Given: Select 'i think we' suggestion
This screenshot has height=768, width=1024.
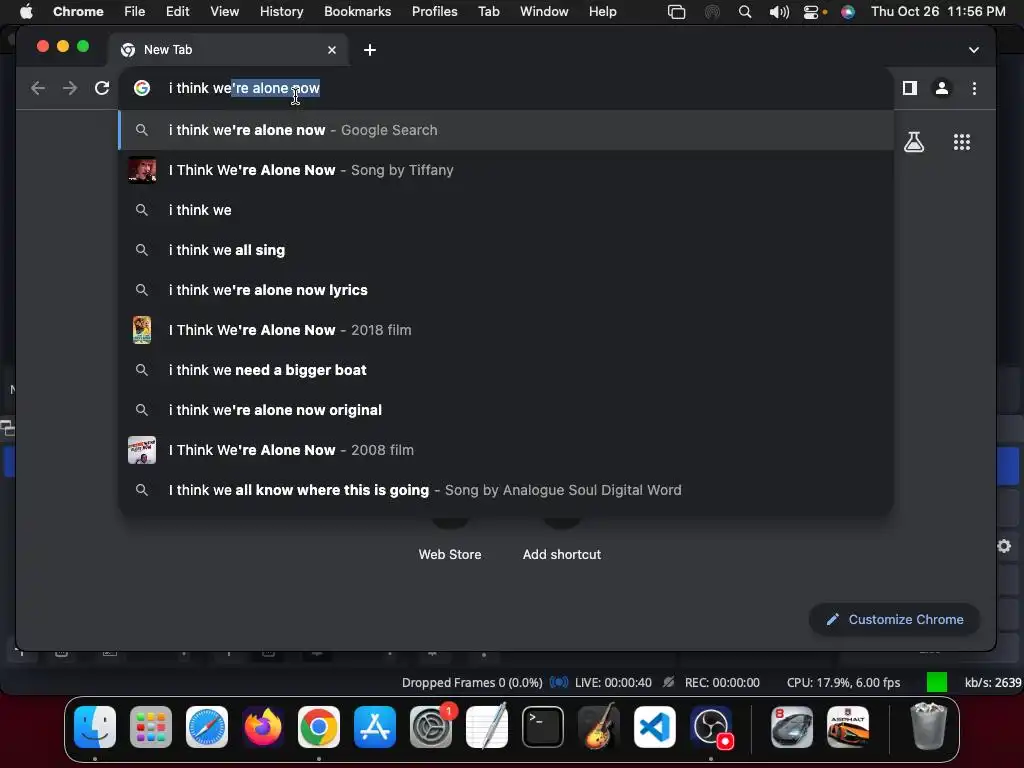Looking at the screenshot, I should coord(506,210).
